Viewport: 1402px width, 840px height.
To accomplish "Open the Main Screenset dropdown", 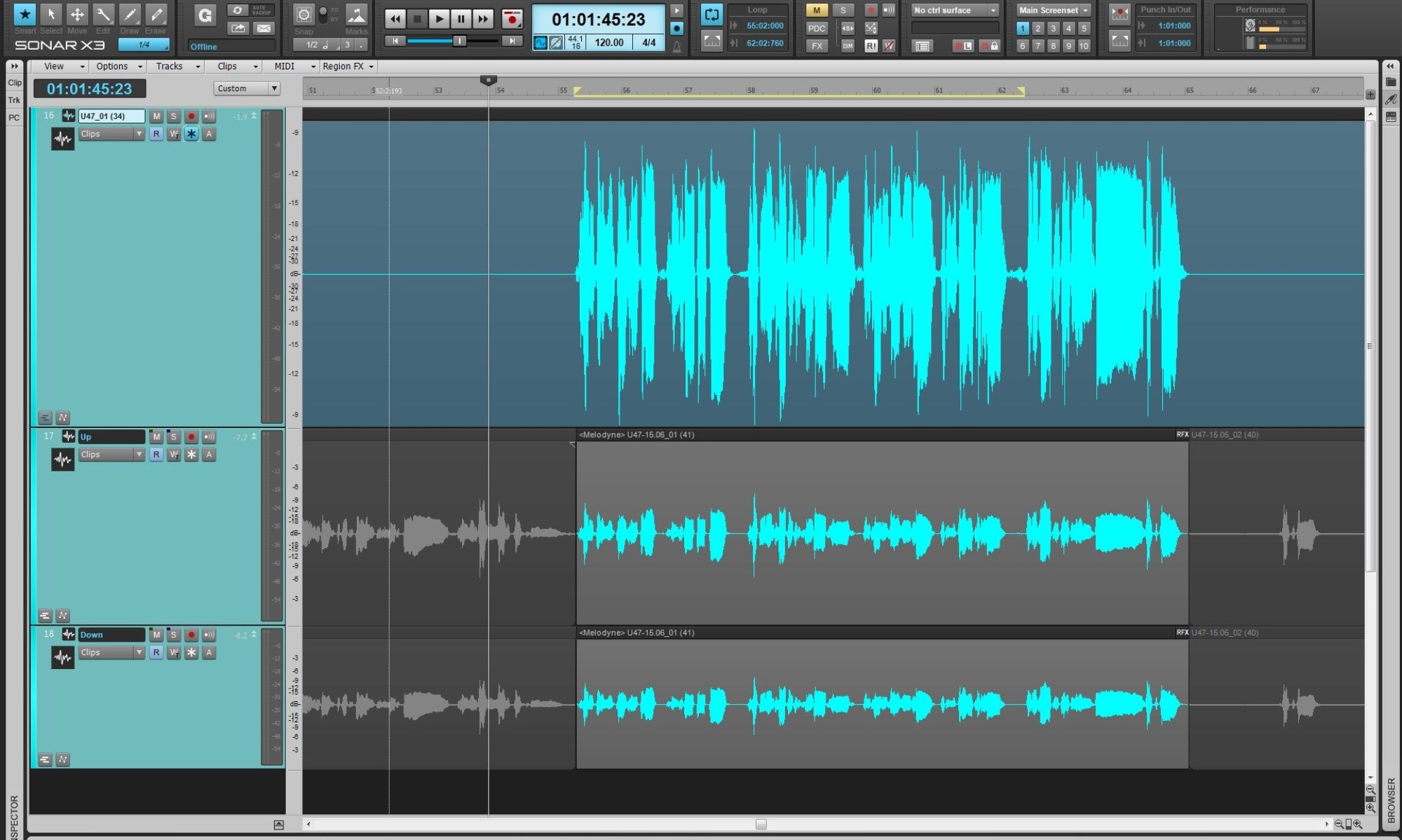I will [1054, 11].
